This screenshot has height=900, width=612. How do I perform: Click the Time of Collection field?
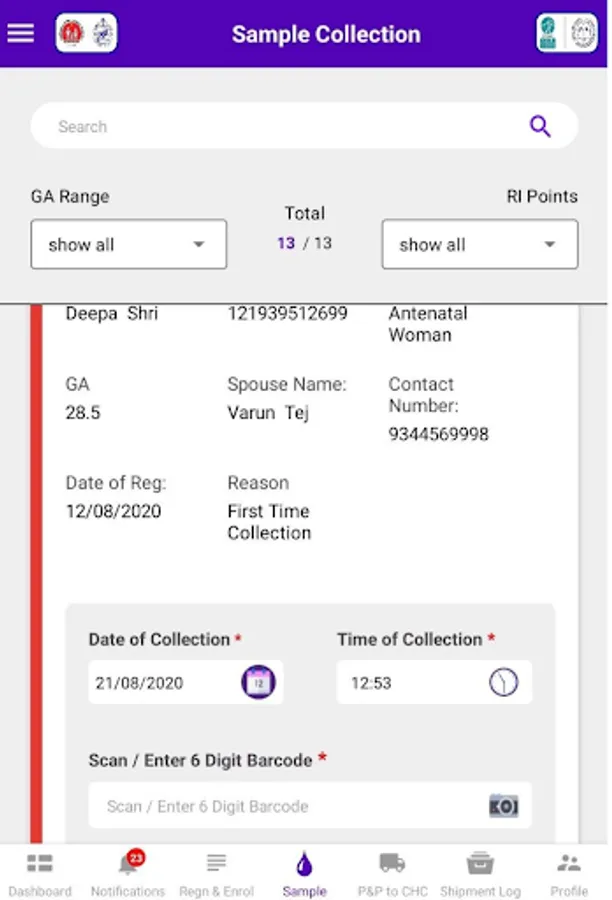(x=410, y=683)
